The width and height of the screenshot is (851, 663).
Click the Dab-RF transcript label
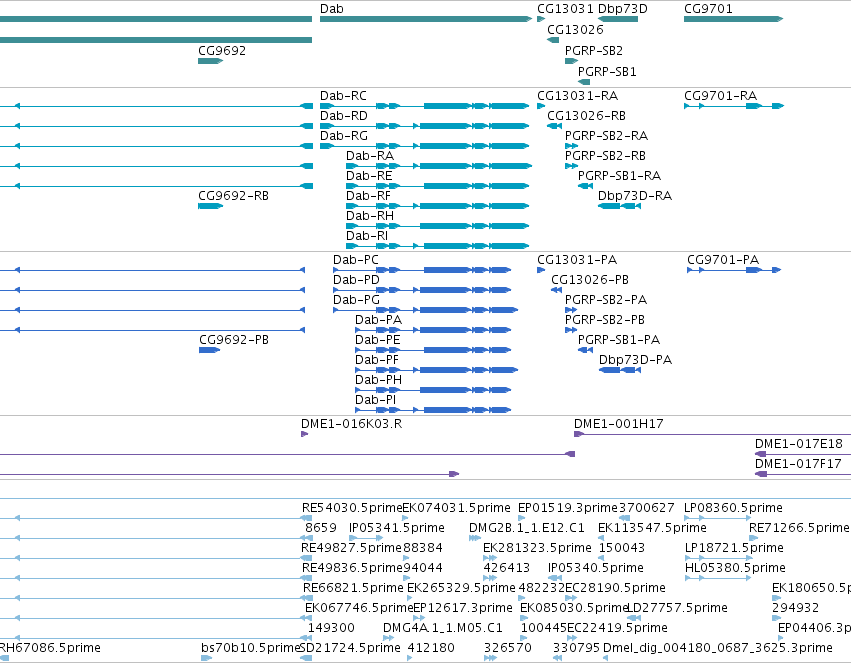point(369,196)
